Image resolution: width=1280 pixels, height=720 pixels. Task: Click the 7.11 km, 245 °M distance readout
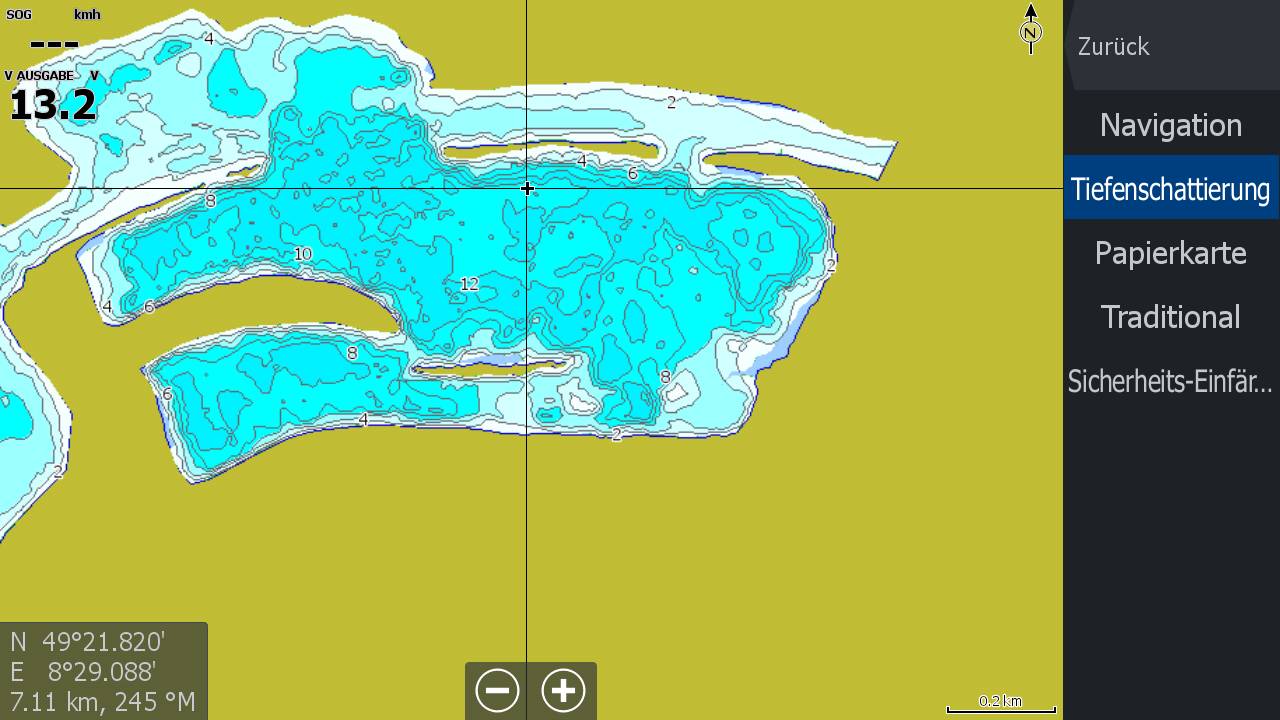(103, 702)
